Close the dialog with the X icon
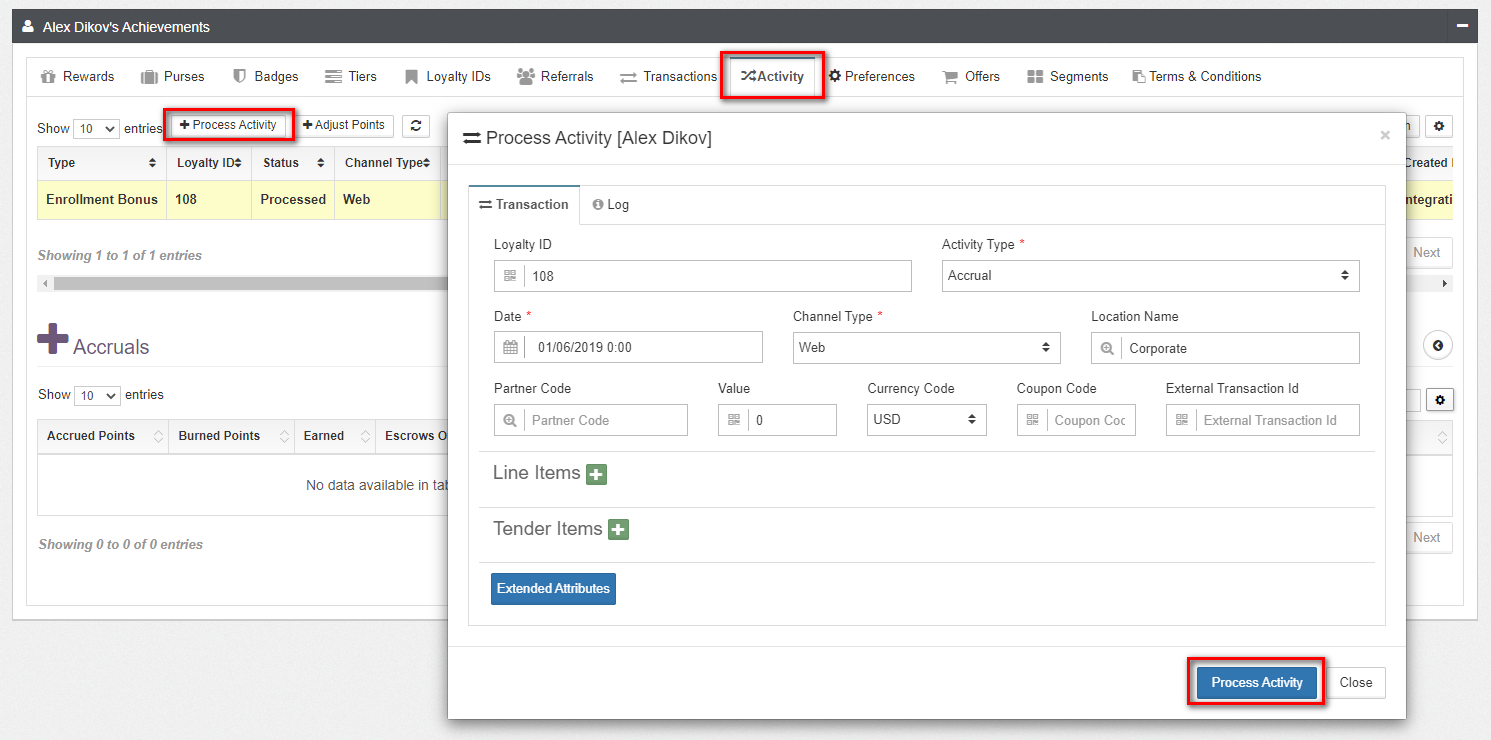Screen dimensions: 1491x740 tap(1385, 136)
